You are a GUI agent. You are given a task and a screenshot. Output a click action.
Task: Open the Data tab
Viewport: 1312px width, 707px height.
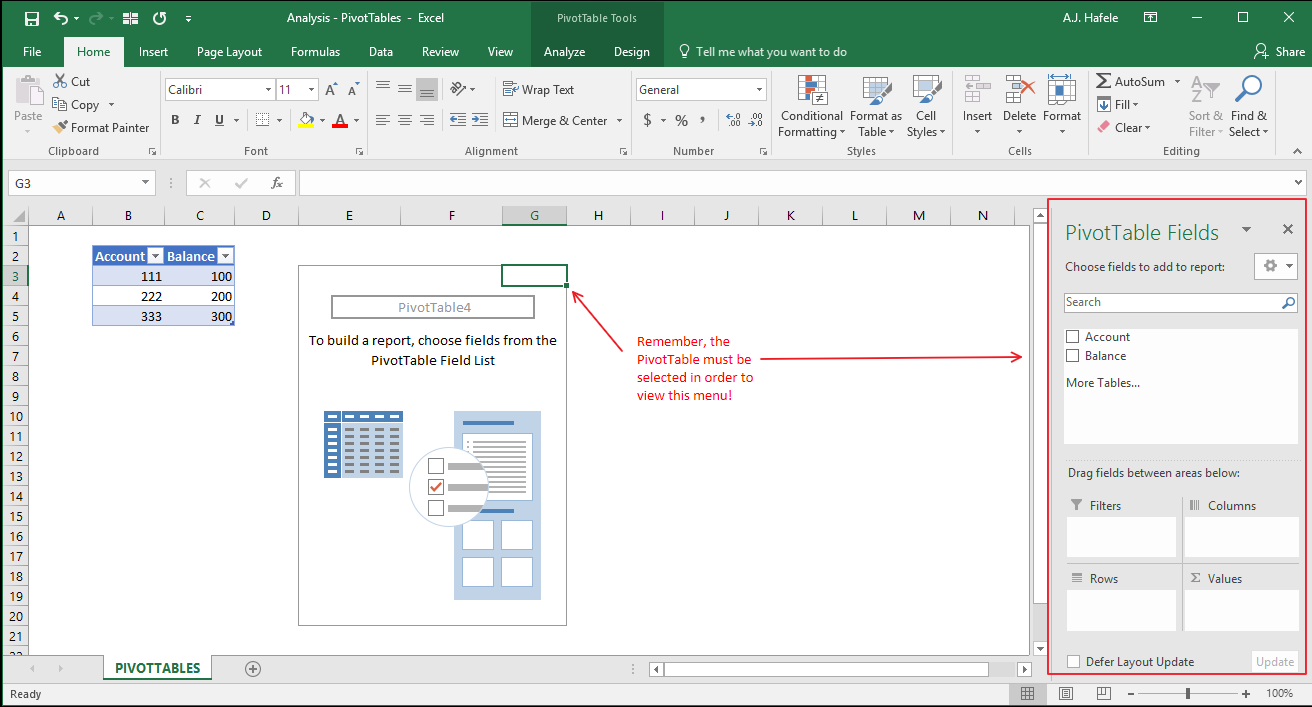click(381, 52)
